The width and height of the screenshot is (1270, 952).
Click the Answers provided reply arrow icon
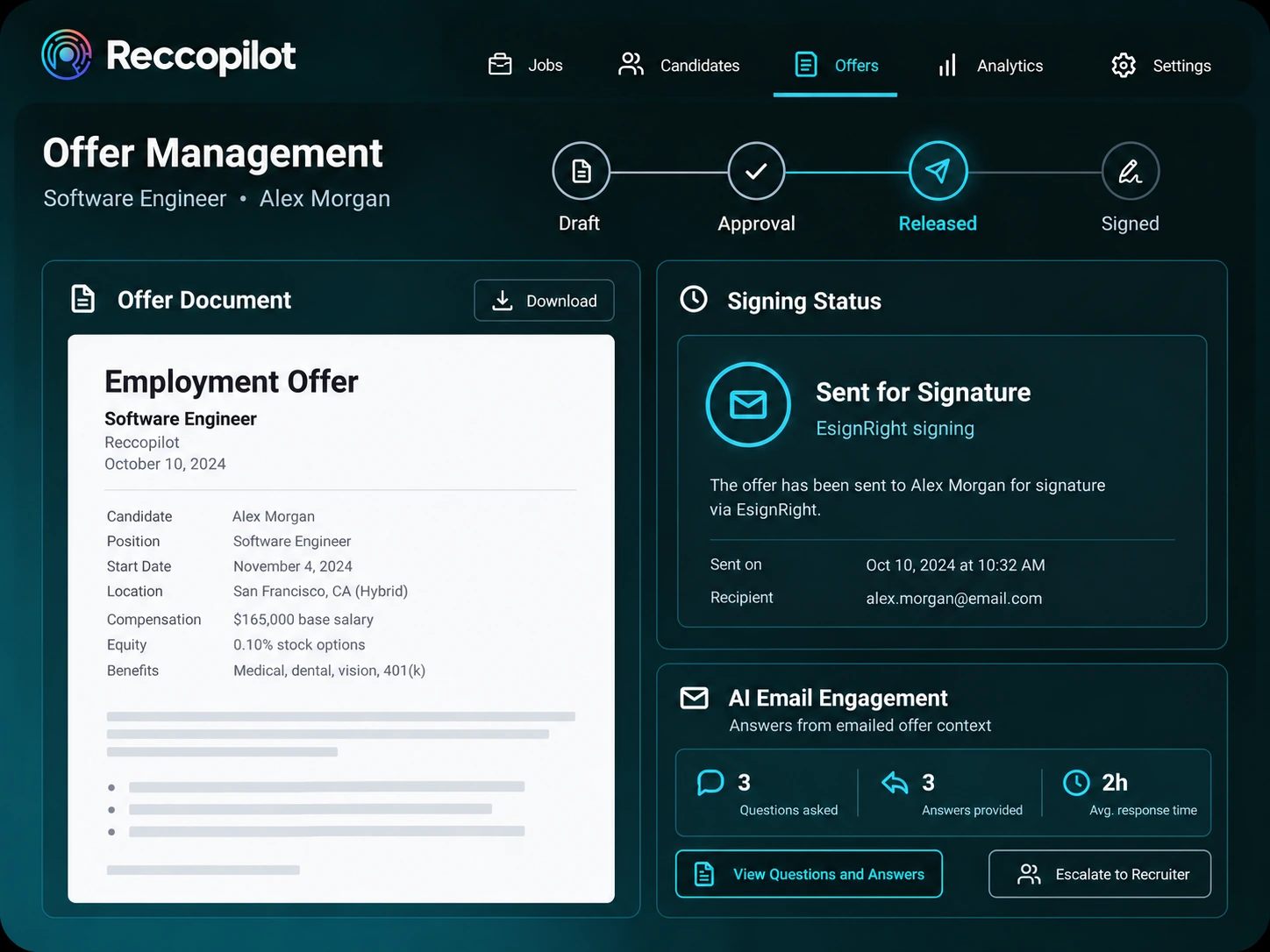(x=895, y=782)
